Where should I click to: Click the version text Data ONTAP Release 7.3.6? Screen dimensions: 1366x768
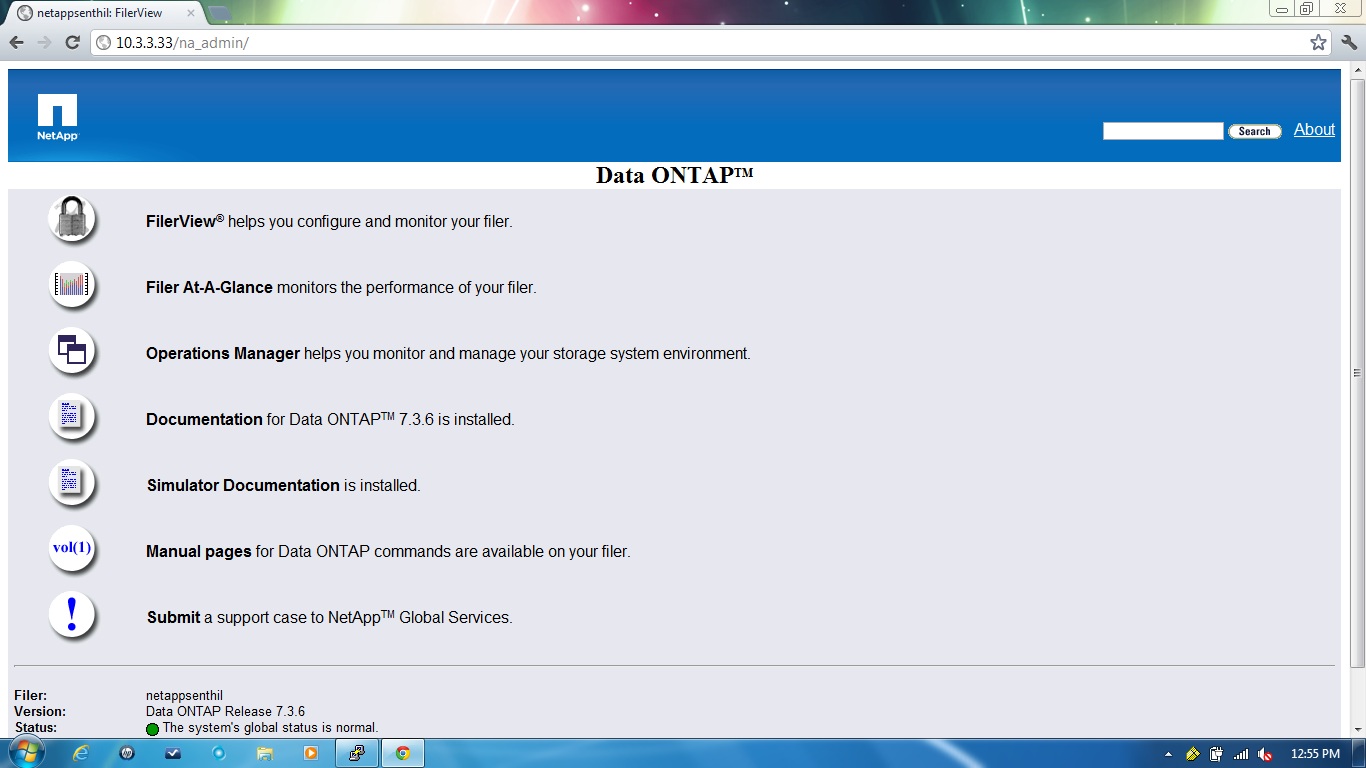tap(226, 711)
